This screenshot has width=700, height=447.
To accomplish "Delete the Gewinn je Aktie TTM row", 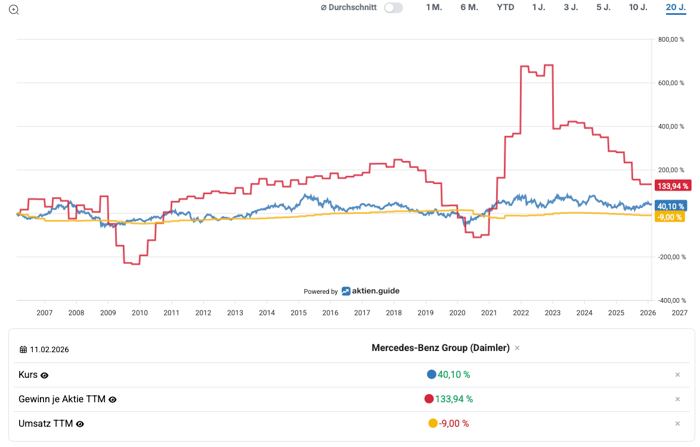I will click(x=677, y=399).
